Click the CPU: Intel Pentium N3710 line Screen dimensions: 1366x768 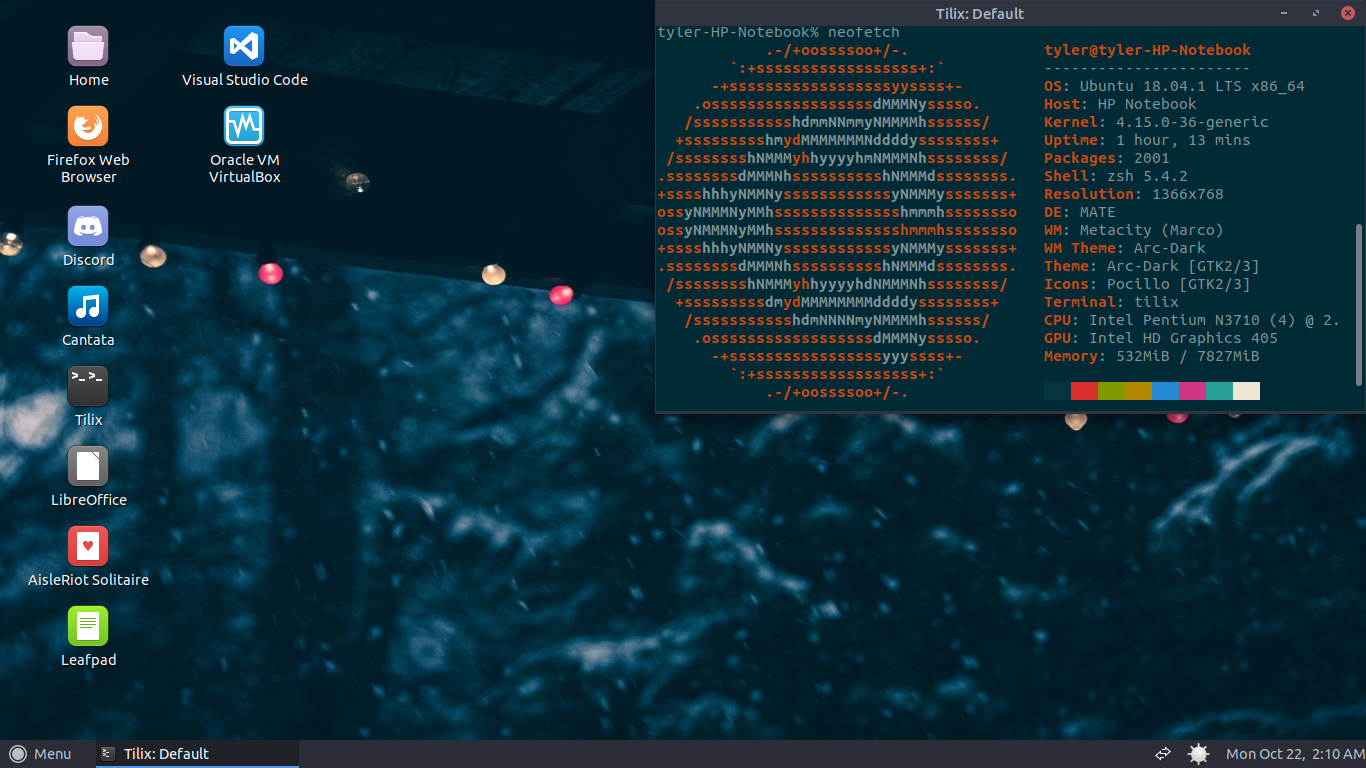point(1192,320)
